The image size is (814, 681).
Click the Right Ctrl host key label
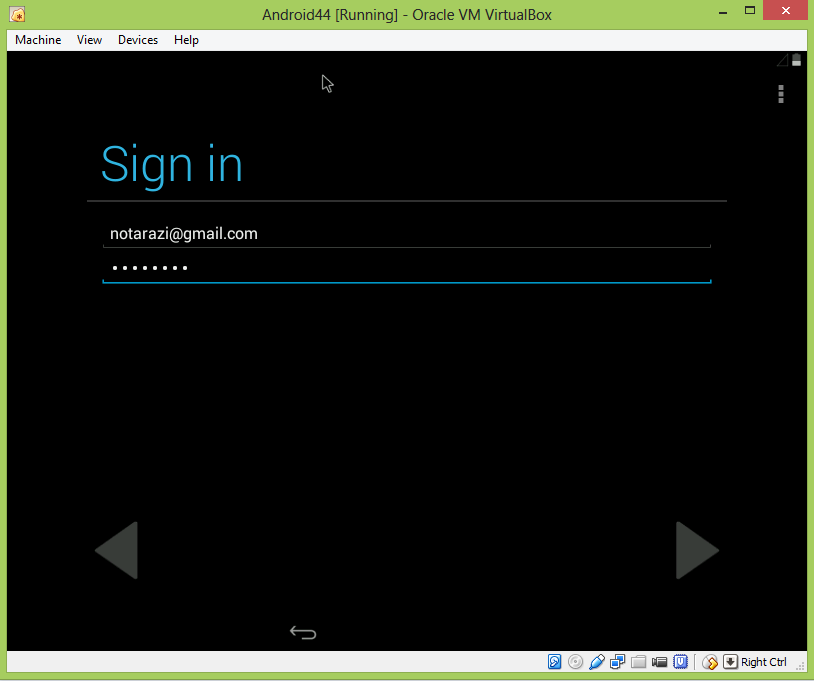pyautogui.click(x=764, y=662)
